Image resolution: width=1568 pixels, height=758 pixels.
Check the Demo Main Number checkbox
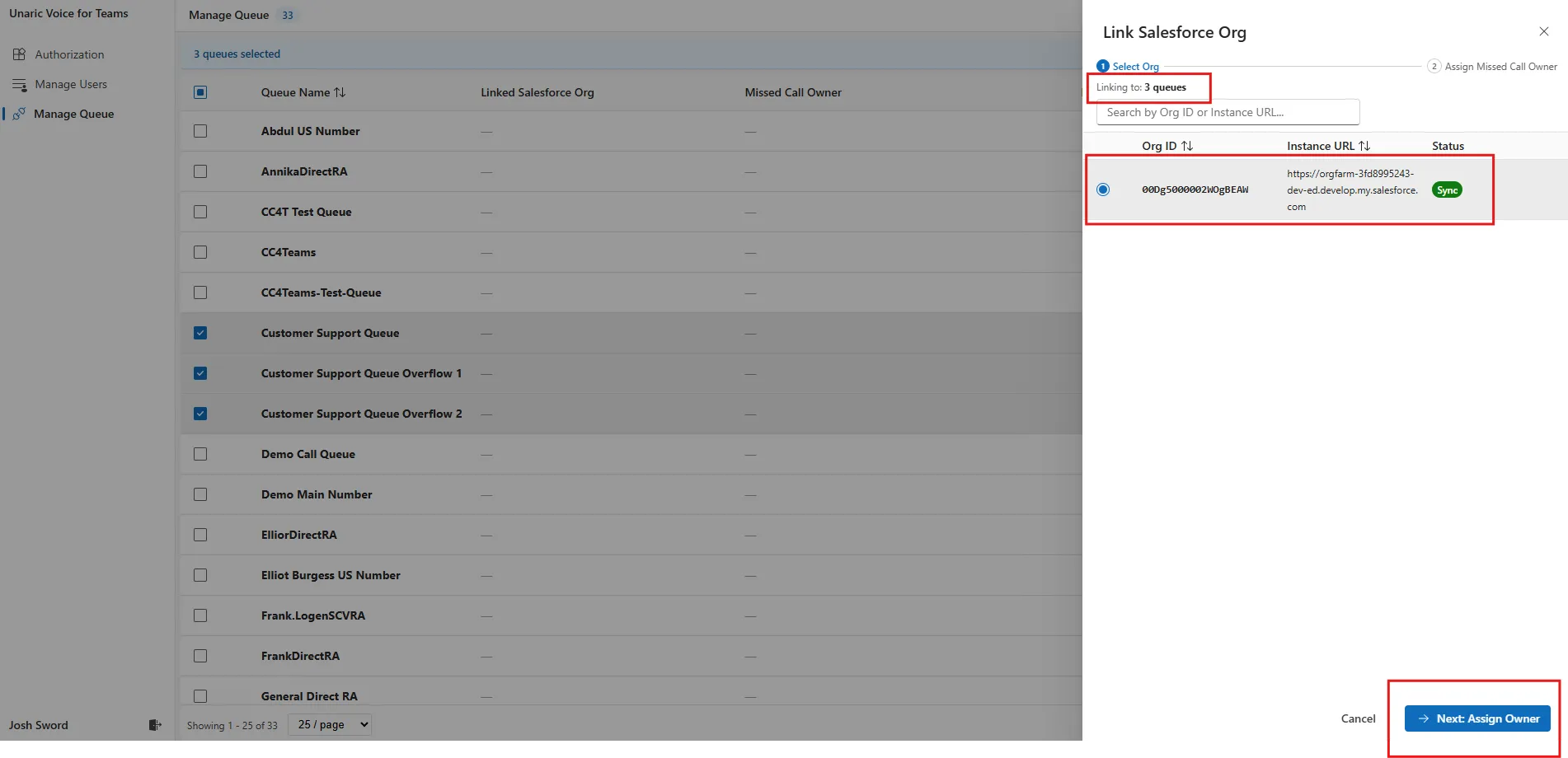pos(200,494)
